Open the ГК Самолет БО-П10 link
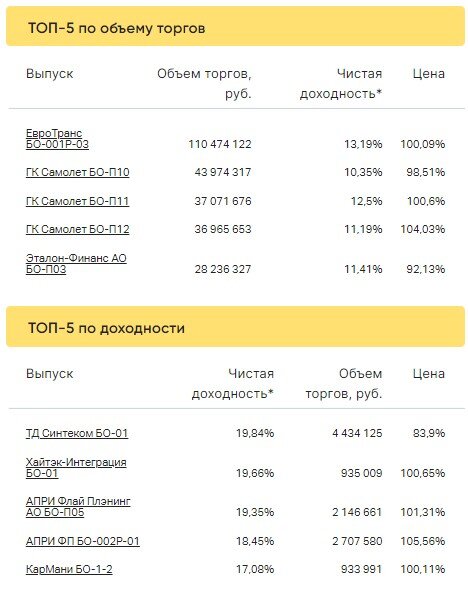This screenshot has width=468, height=591. [78, 172]
